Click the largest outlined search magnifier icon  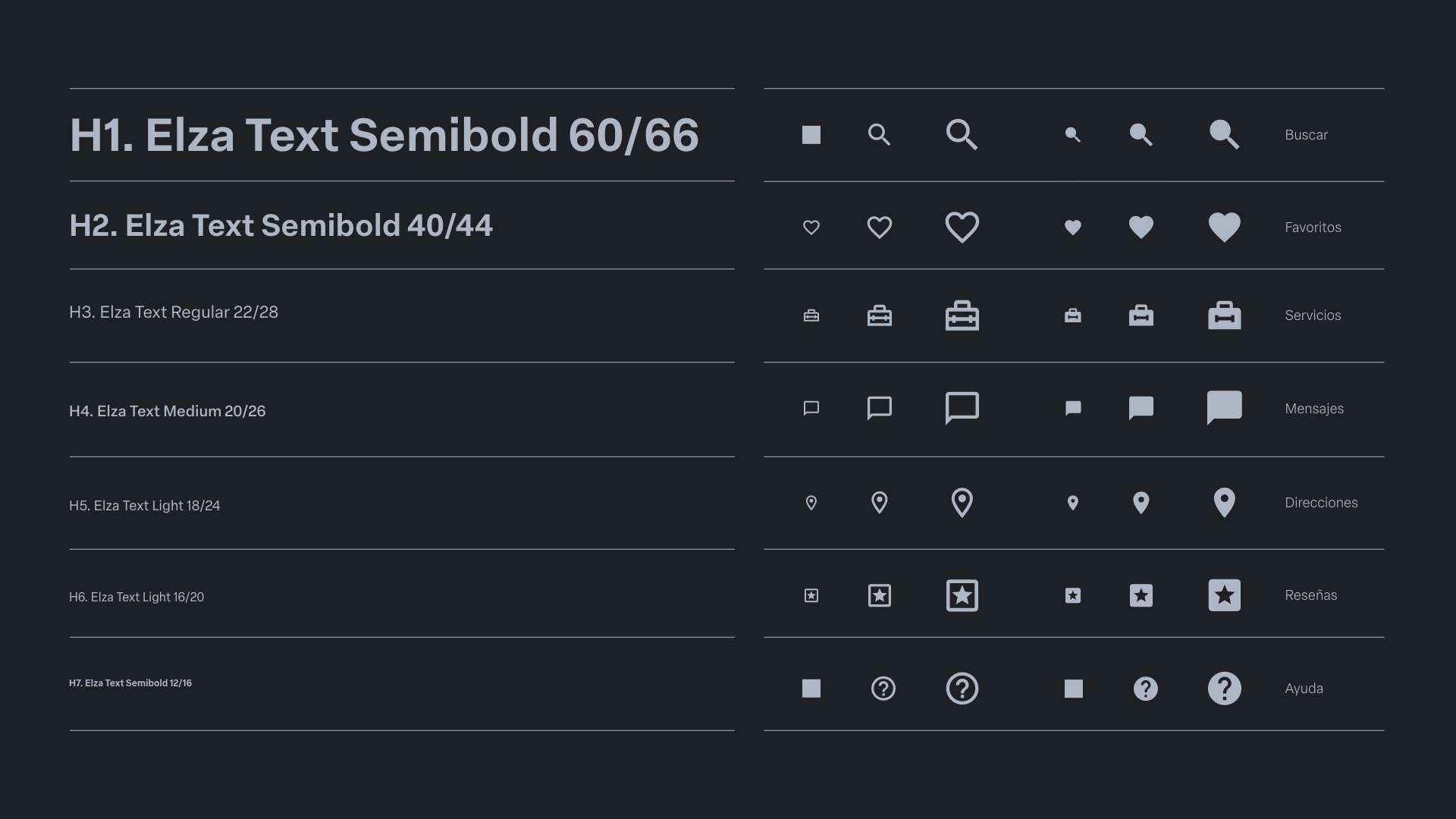tap(962, 135)
